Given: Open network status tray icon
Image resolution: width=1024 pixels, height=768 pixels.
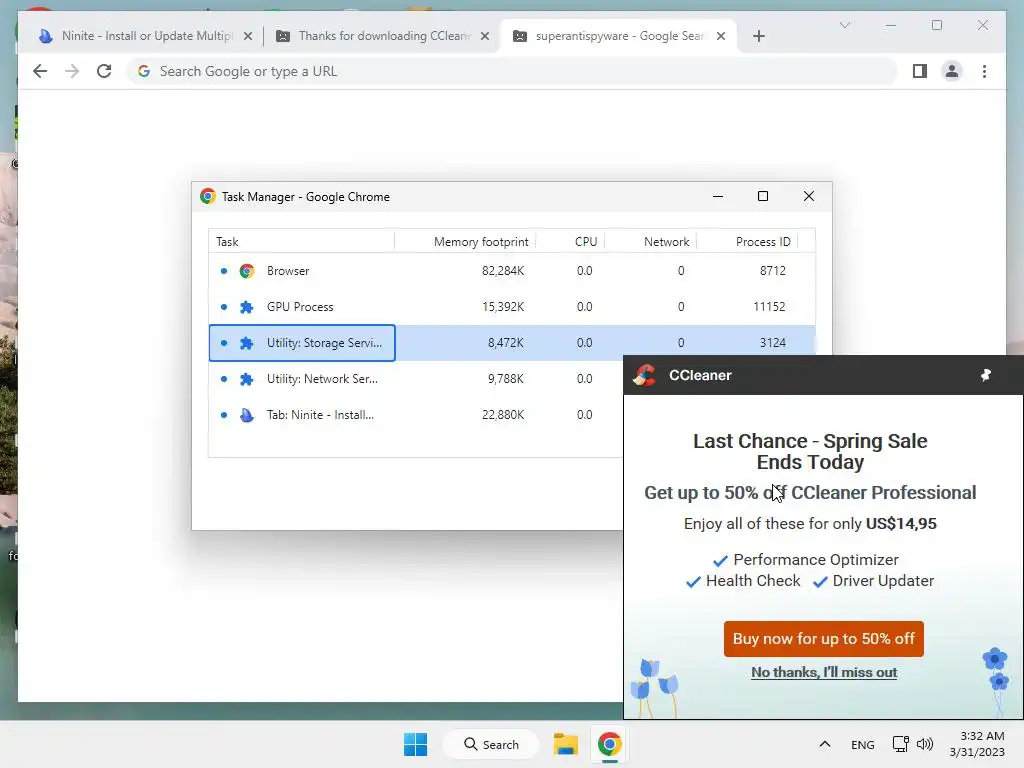Looking at the screenshot, I should [901, 744].
